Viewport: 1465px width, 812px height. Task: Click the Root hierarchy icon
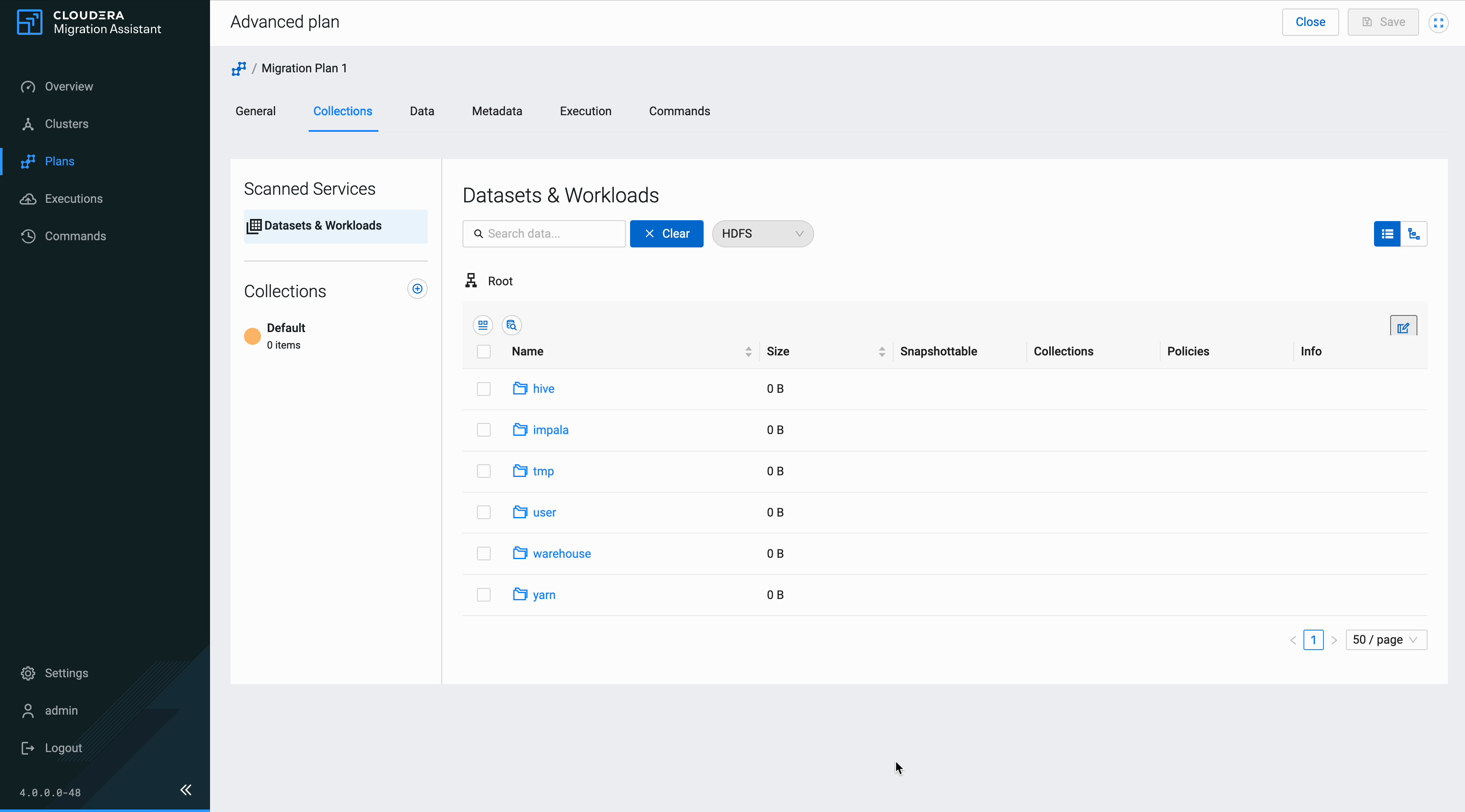471,281
